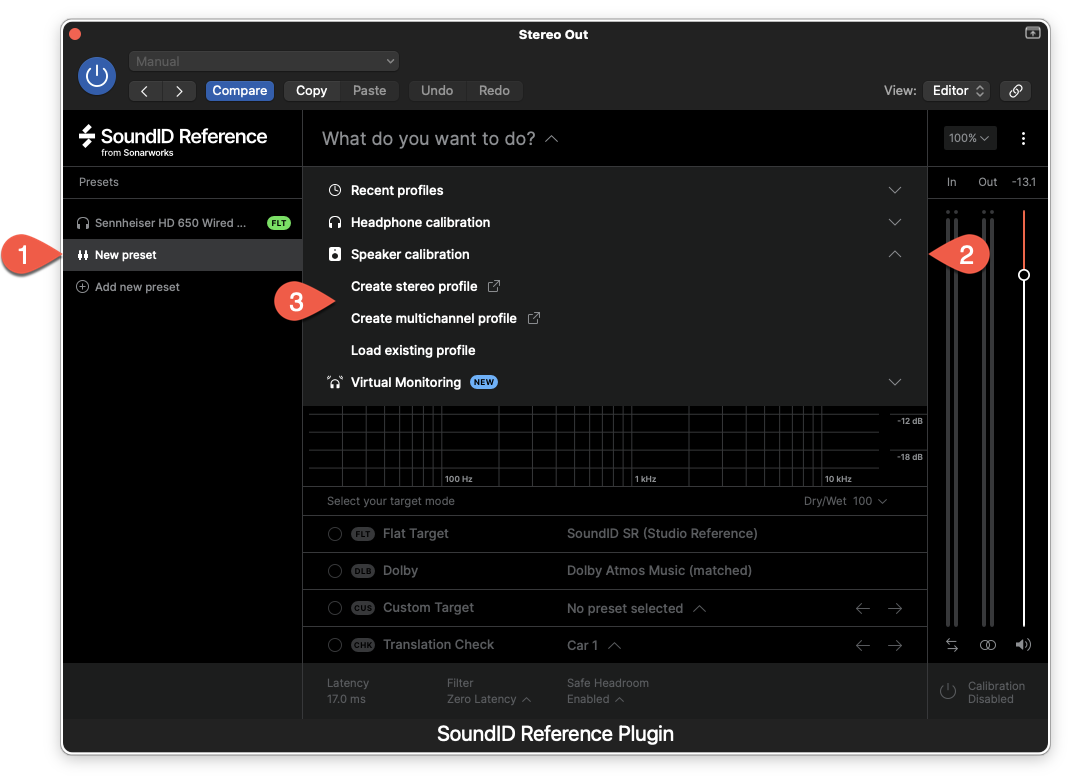
Task: Open the three-dot options menu
Action: [x=1023, y=138]
